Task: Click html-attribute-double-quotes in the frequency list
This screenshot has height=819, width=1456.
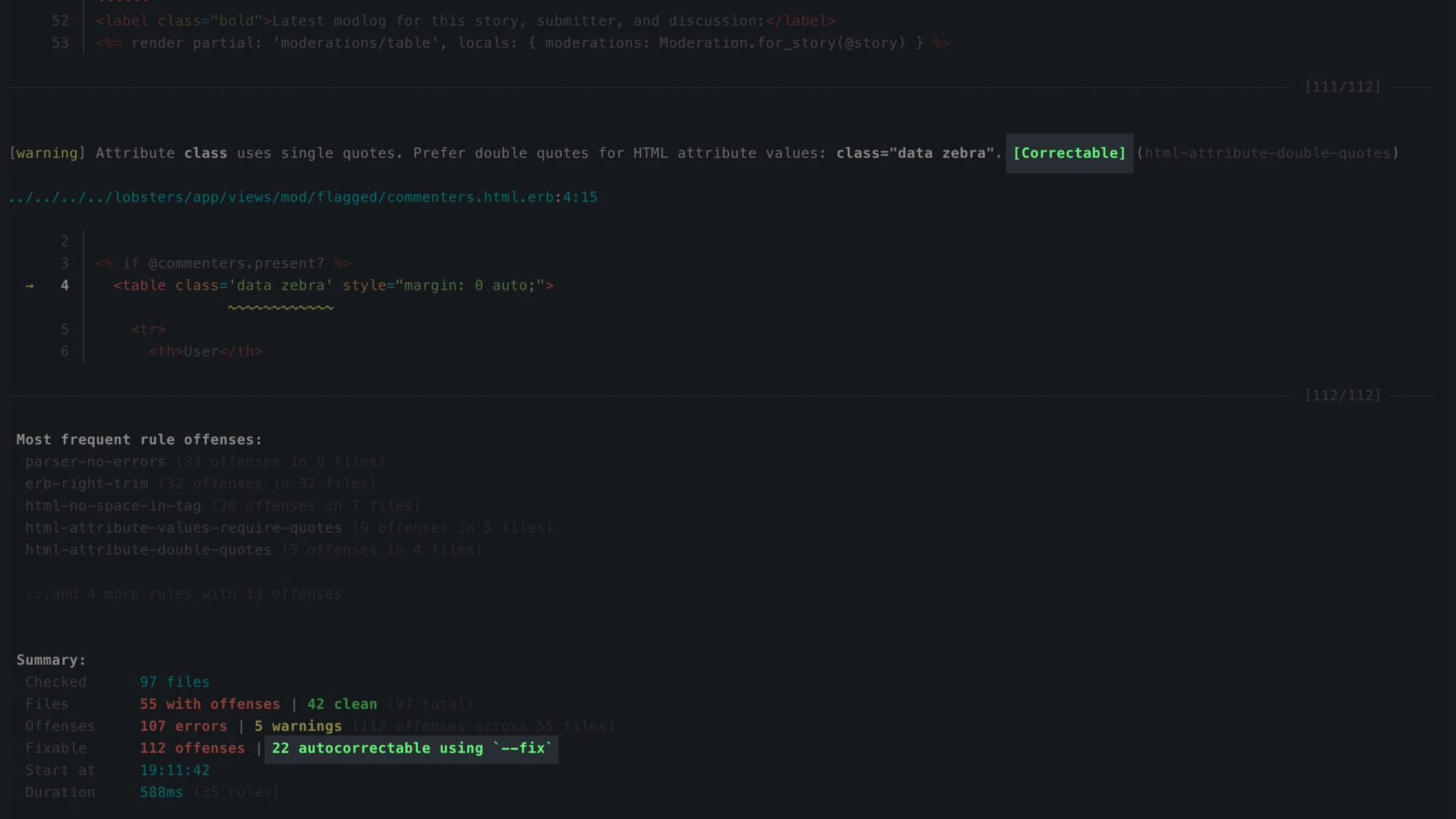Action: coord(148,550)
